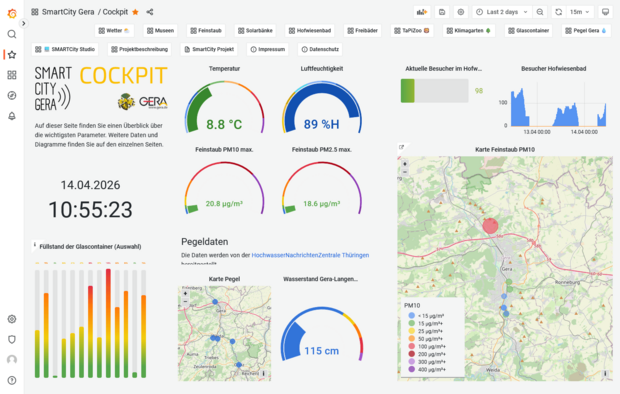Open the TaPiZoo dashboard link
Screen dimensions: 620x394
coord(412,30)
